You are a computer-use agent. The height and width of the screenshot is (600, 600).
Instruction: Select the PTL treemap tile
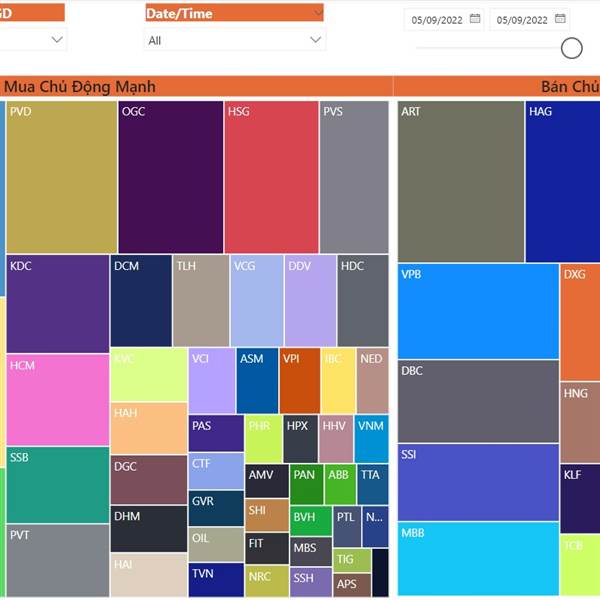[x=347, y=527]
